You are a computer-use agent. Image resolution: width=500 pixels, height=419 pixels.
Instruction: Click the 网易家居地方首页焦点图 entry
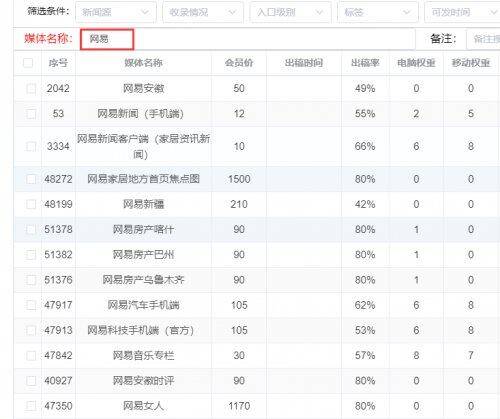[x=143, y=179]
